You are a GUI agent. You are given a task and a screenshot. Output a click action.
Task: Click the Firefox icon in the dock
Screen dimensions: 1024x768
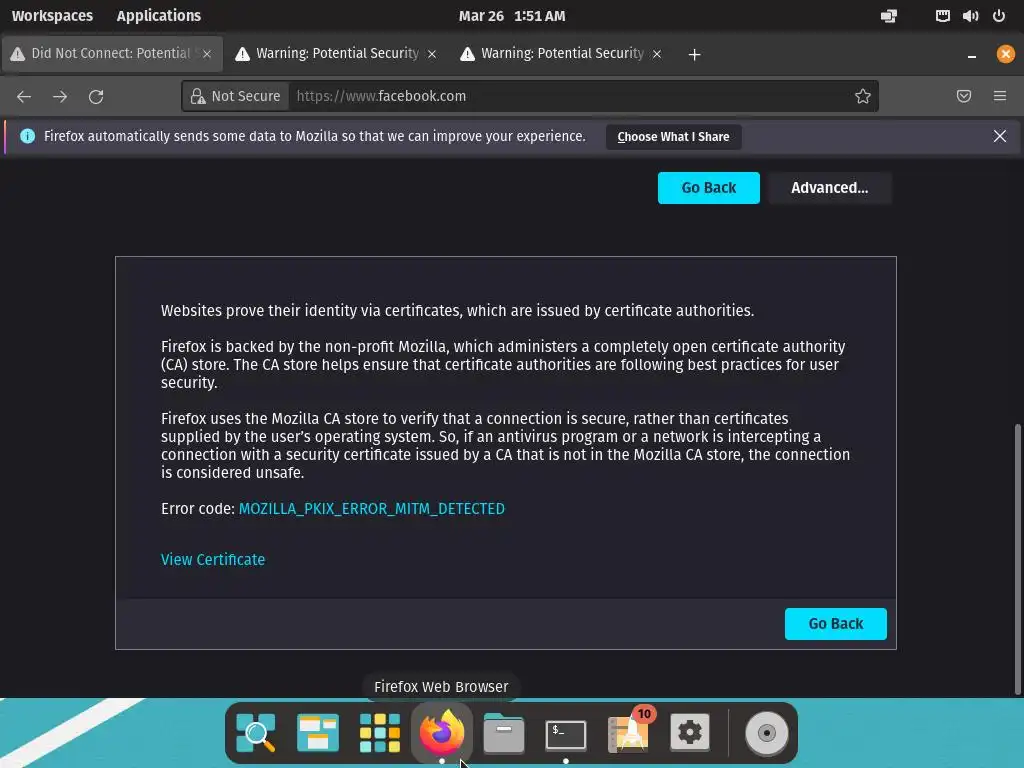pyautogui.click(x=441, y=733)
